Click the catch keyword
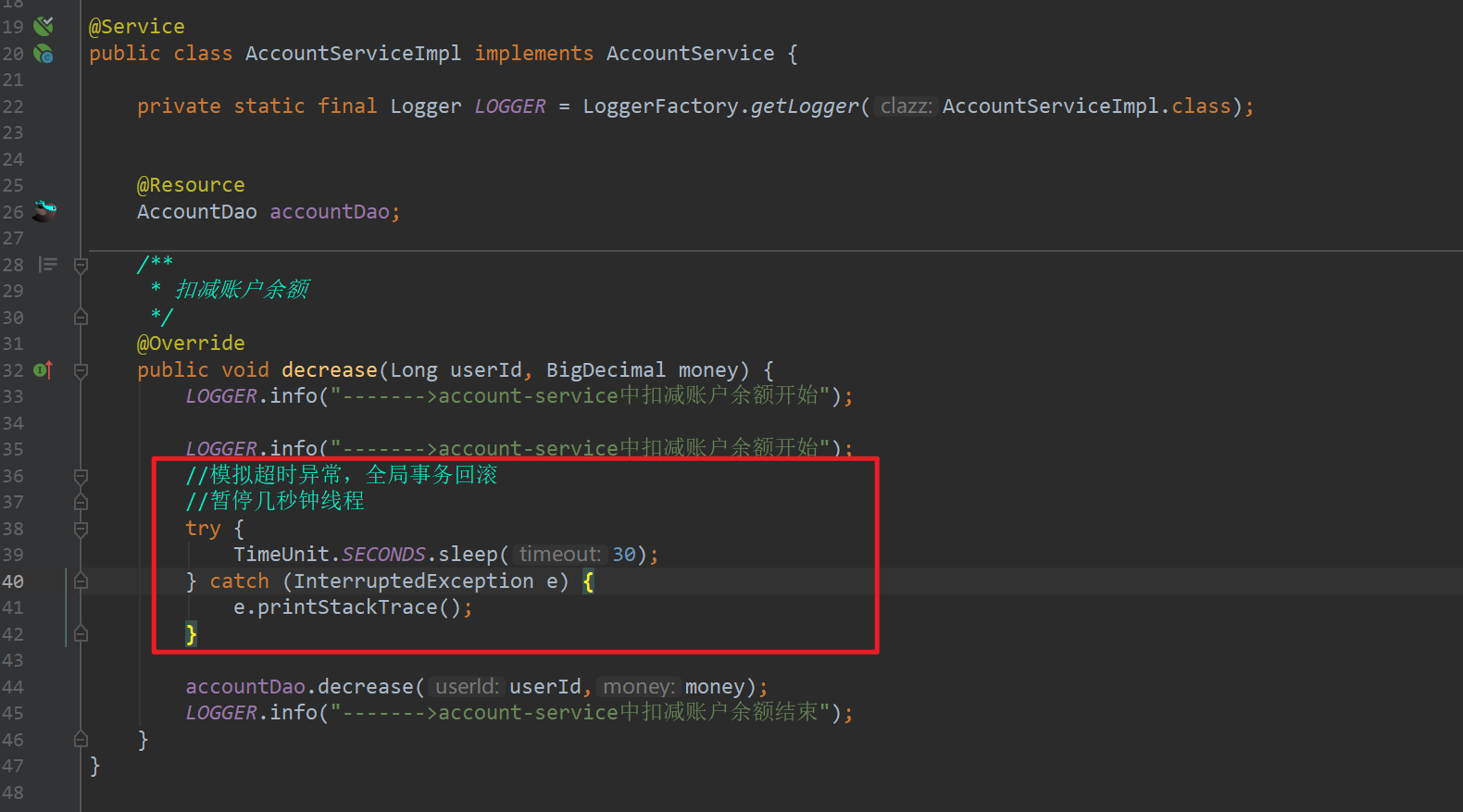 click(239, 581)
